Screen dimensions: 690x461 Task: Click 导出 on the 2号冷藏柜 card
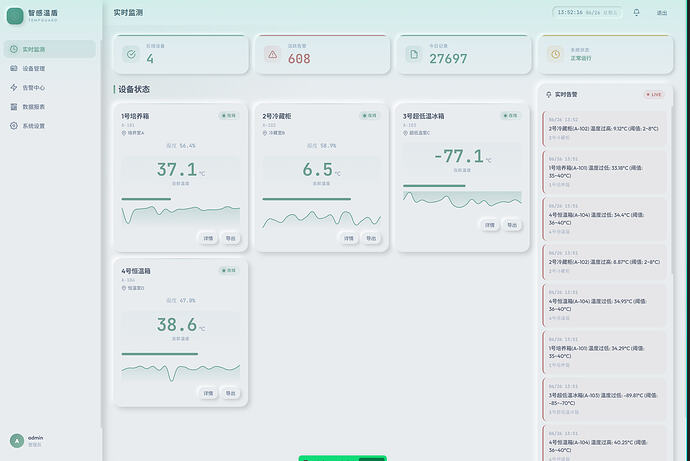point(371,238)
